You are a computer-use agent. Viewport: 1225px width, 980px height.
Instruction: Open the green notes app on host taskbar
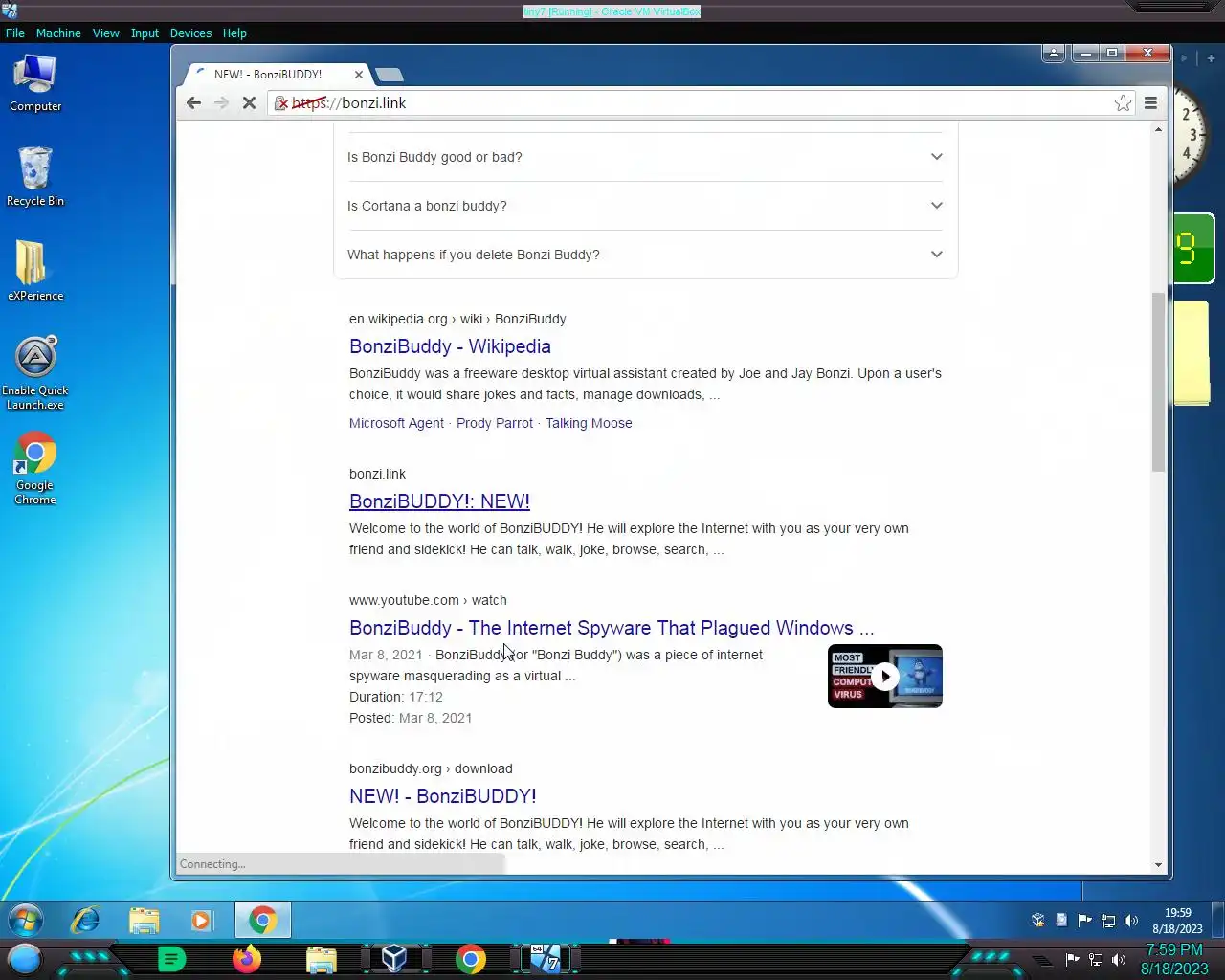pyautogui.click(x=171, y=959)
